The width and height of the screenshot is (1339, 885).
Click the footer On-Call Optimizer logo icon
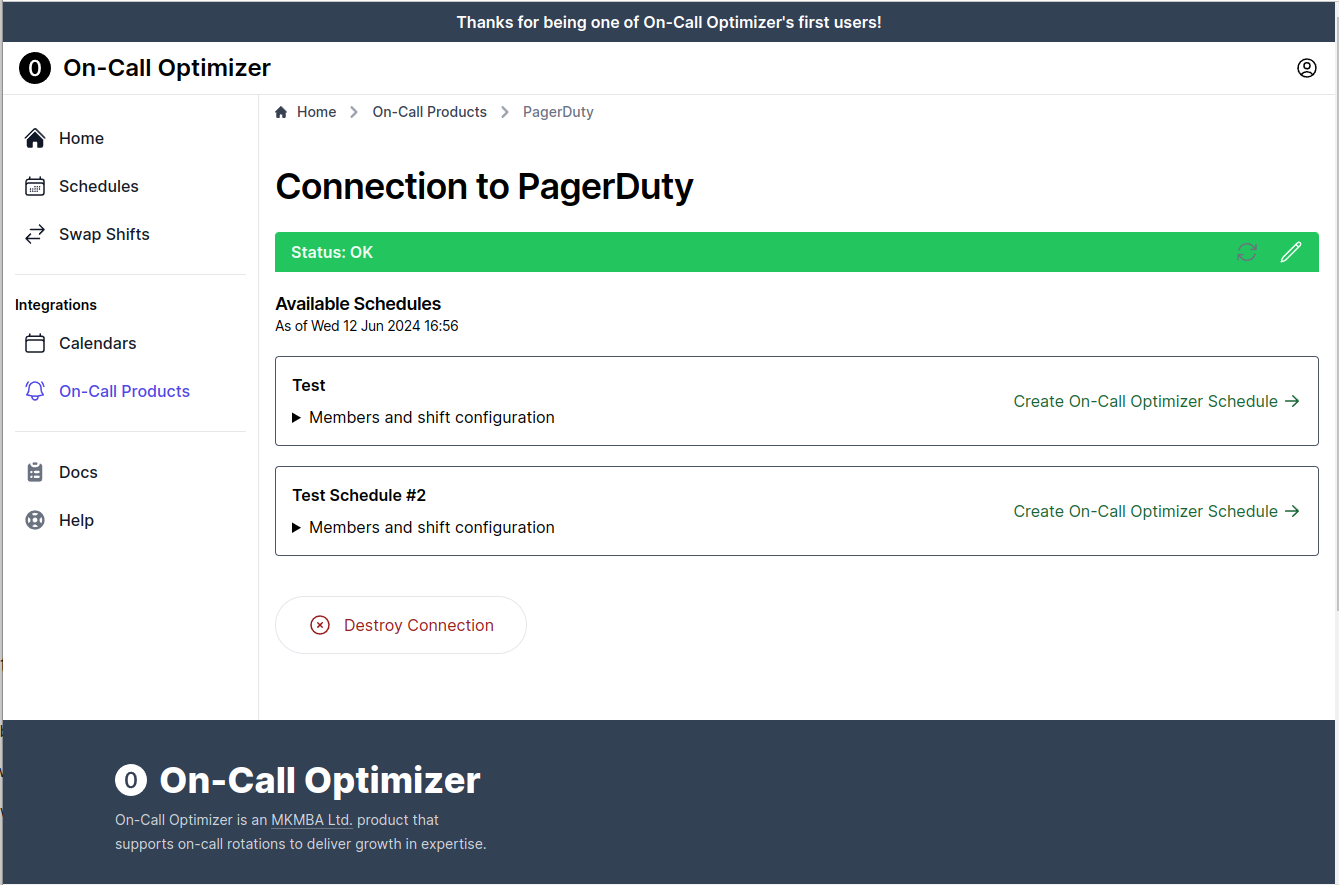[131, 780]
